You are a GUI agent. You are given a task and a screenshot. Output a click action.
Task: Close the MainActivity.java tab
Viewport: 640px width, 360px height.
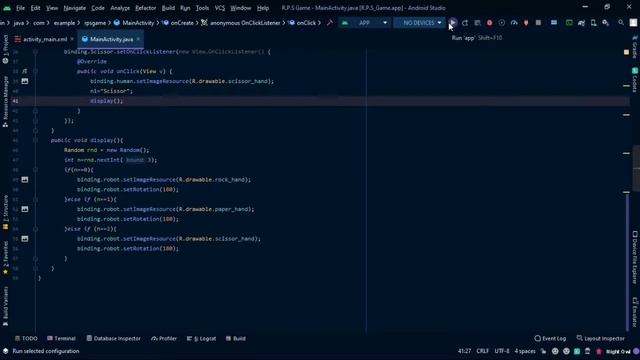coord(138,39)
